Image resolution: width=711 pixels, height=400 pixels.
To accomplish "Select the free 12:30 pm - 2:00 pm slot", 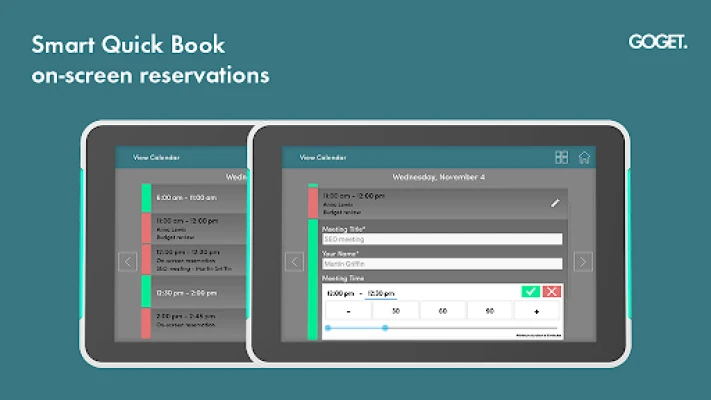I will click(x=195, y=292).
